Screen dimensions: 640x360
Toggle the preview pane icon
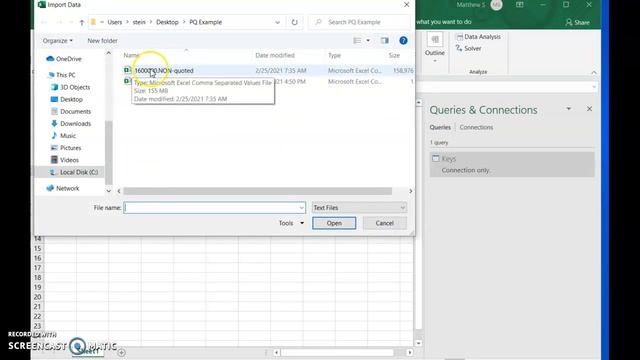[x=384, y=40]
